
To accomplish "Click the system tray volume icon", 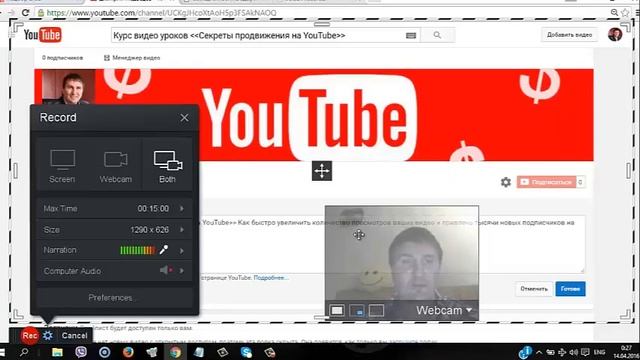I will coord(573,352).
